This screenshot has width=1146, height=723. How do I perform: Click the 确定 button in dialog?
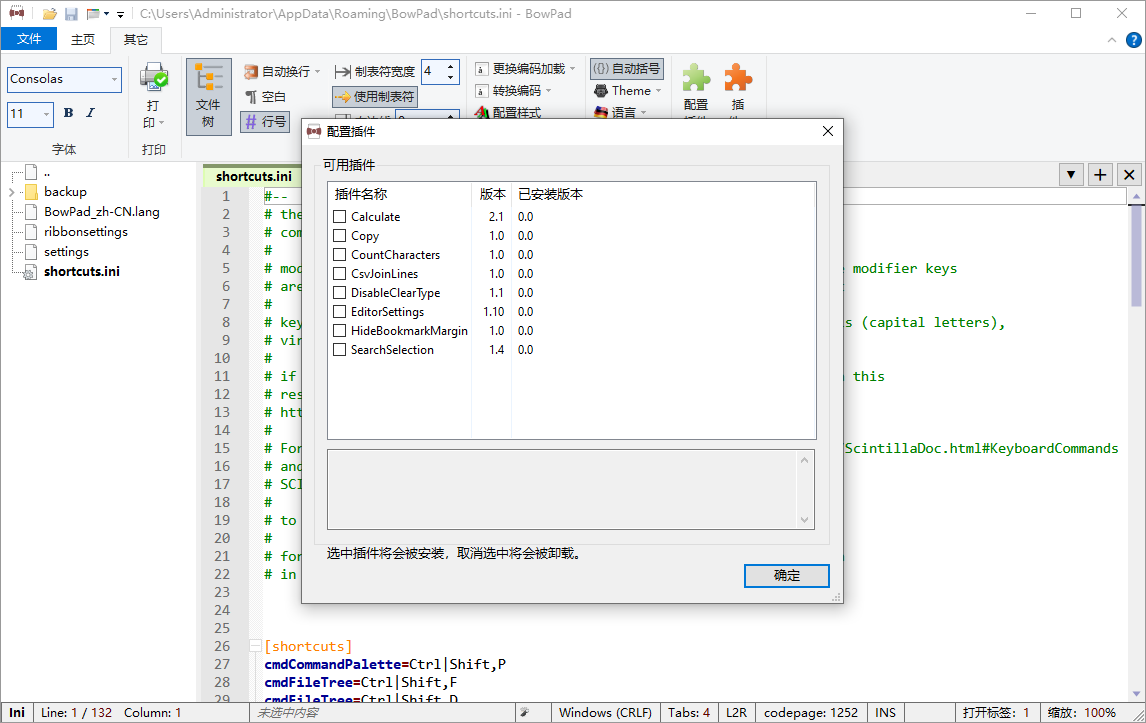pos(786,575)
